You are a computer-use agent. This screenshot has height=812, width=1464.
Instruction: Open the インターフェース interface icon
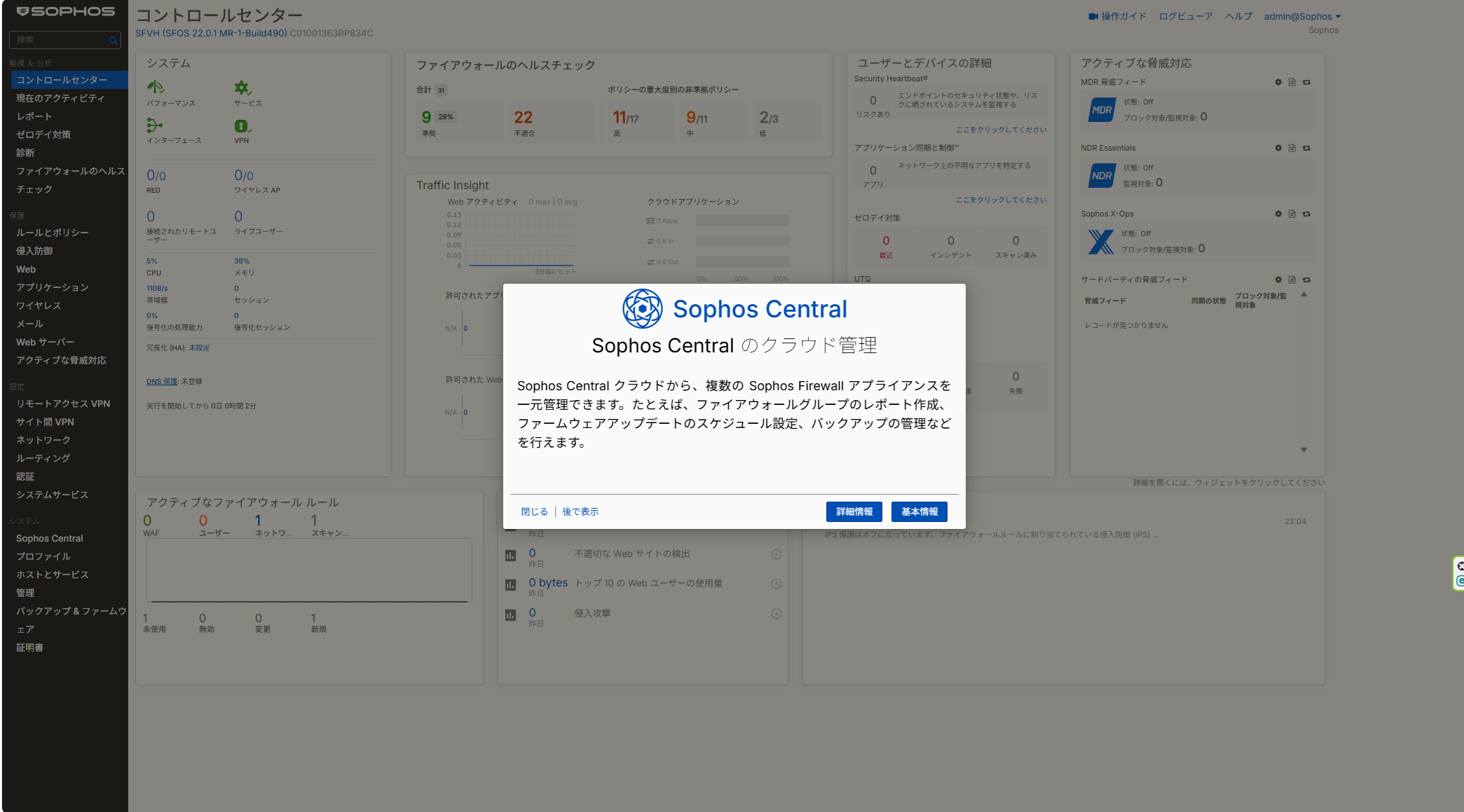click(x=155, y=125)
